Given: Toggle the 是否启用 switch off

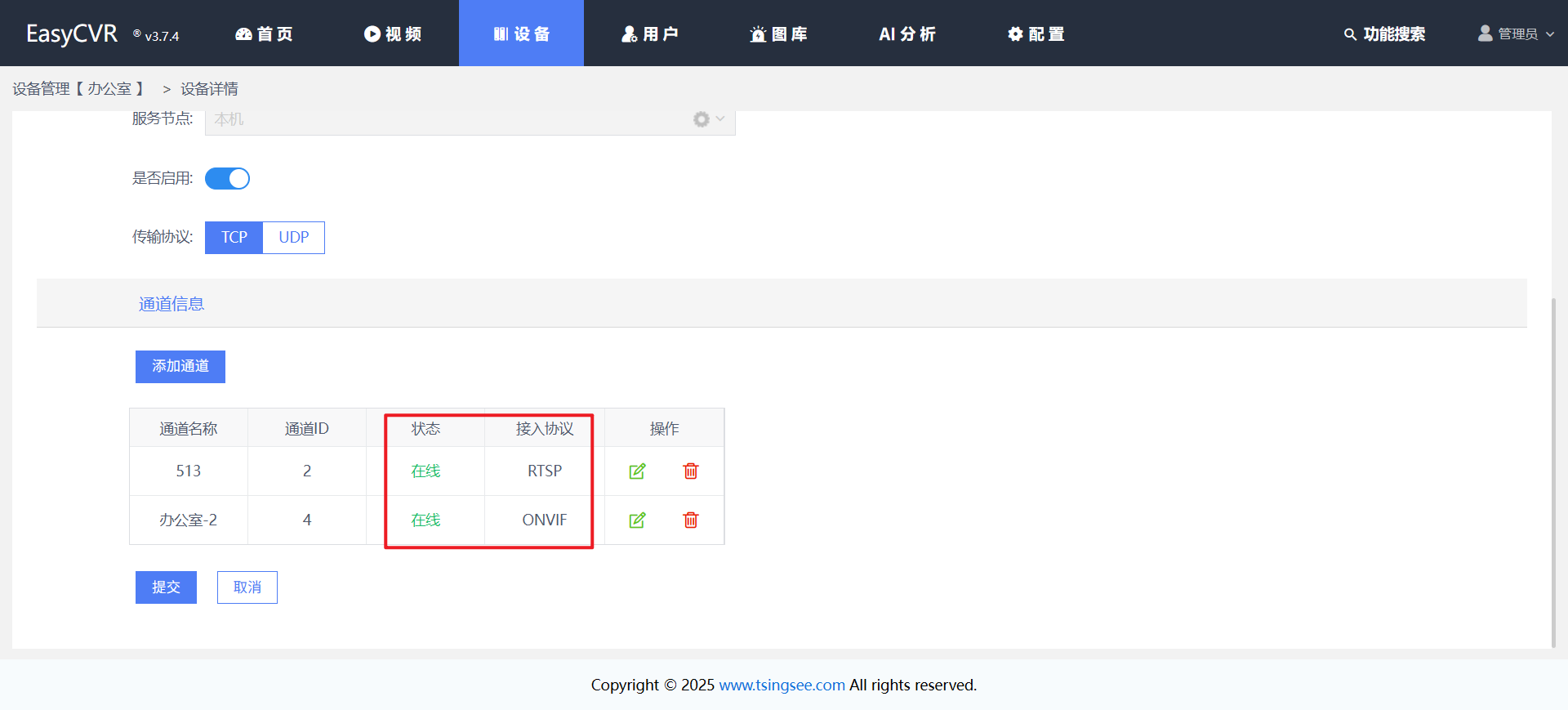Looking at the screenshot, I should click(x=227, y=179).
